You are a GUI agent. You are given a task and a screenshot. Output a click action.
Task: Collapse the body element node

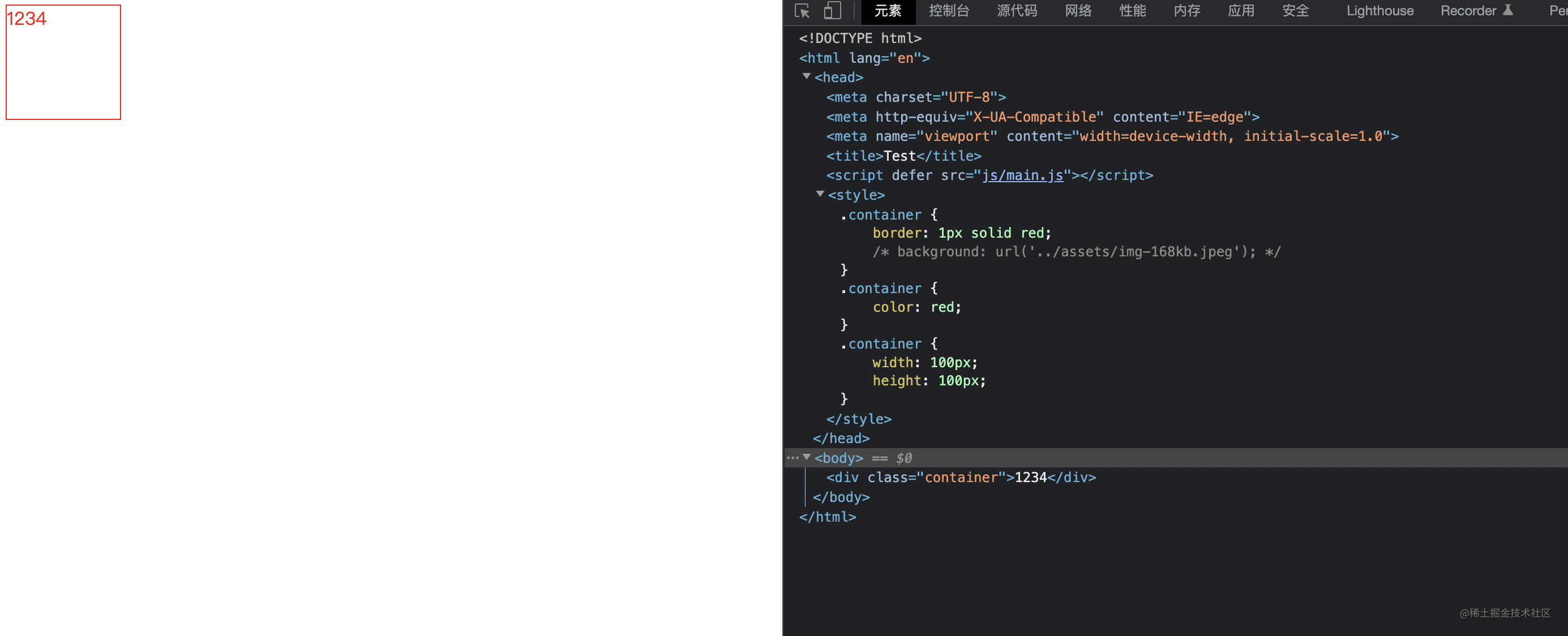807,457
